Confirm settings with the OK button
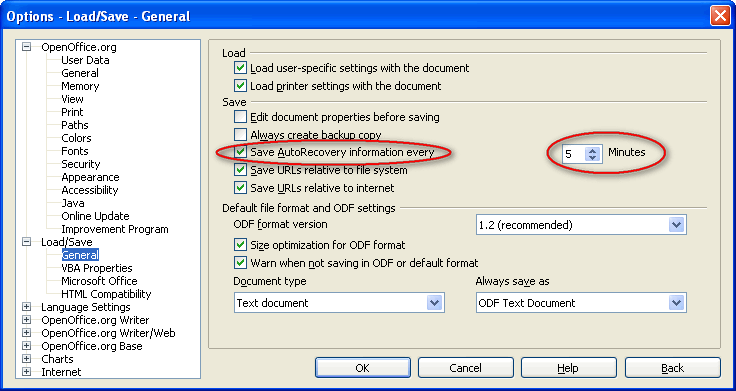The image size is (736, 391). (362, 368)
